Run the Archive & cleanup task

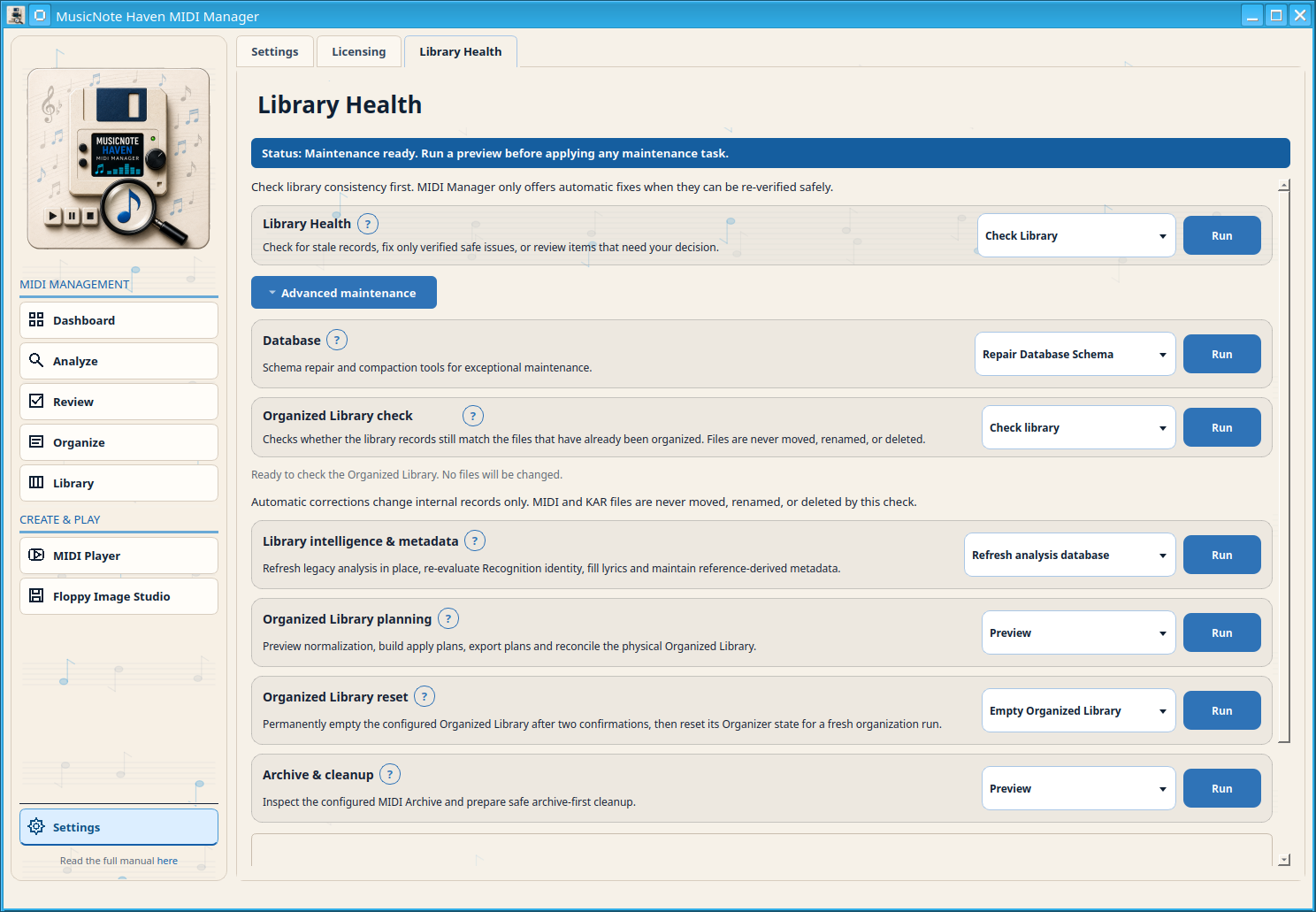click(x=1222, y=788)
